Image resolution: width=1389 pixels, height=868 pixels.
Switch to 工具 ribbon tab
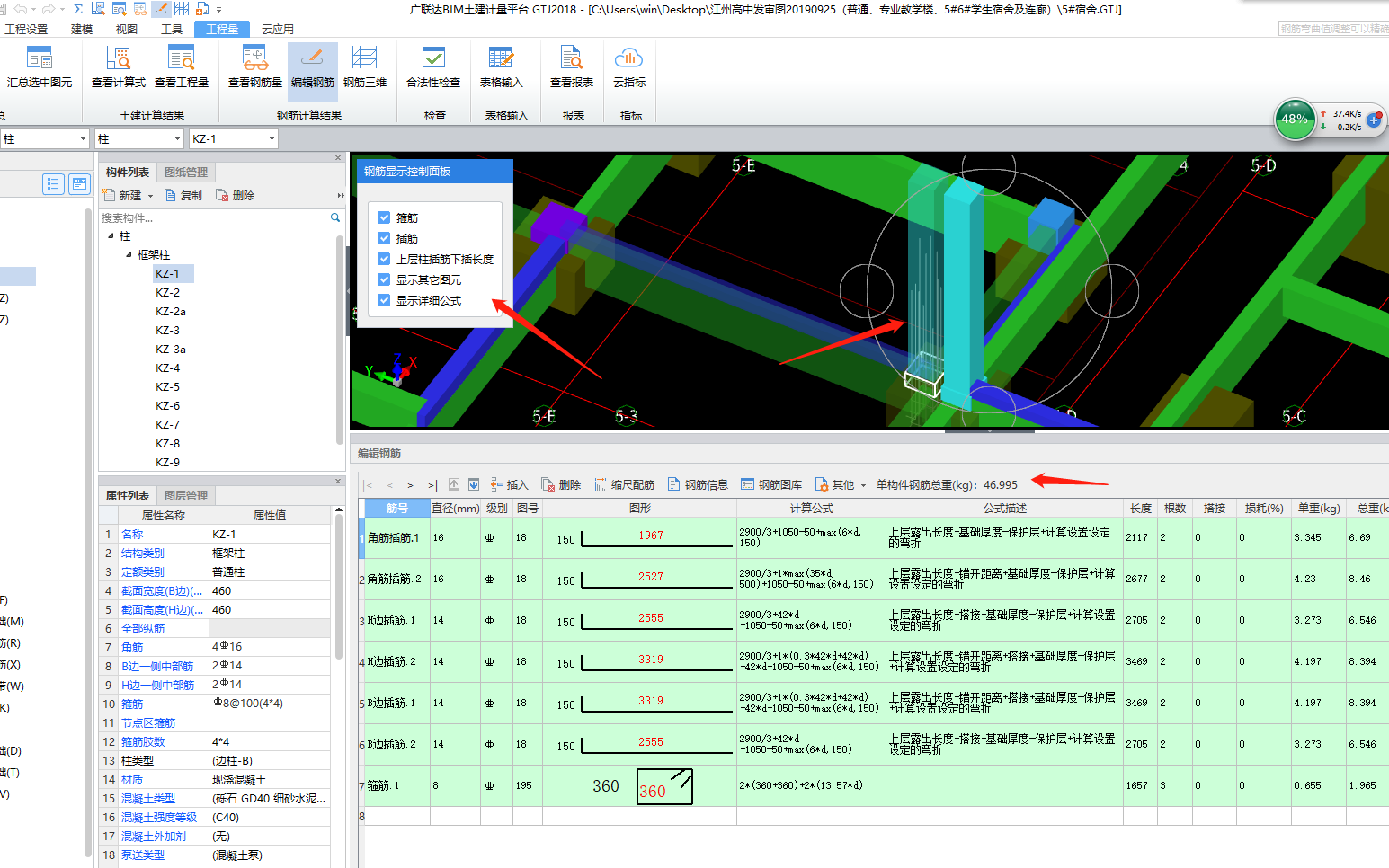[x=172, y=29]
